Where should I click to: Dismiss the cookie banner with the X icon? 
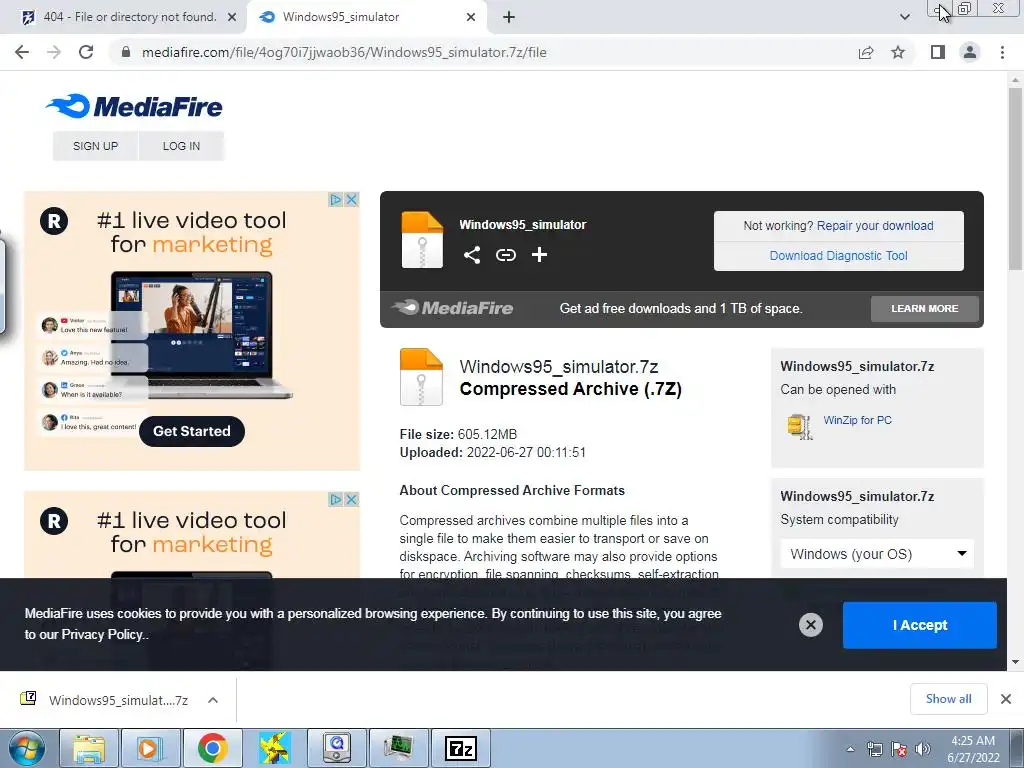point(810,625)
